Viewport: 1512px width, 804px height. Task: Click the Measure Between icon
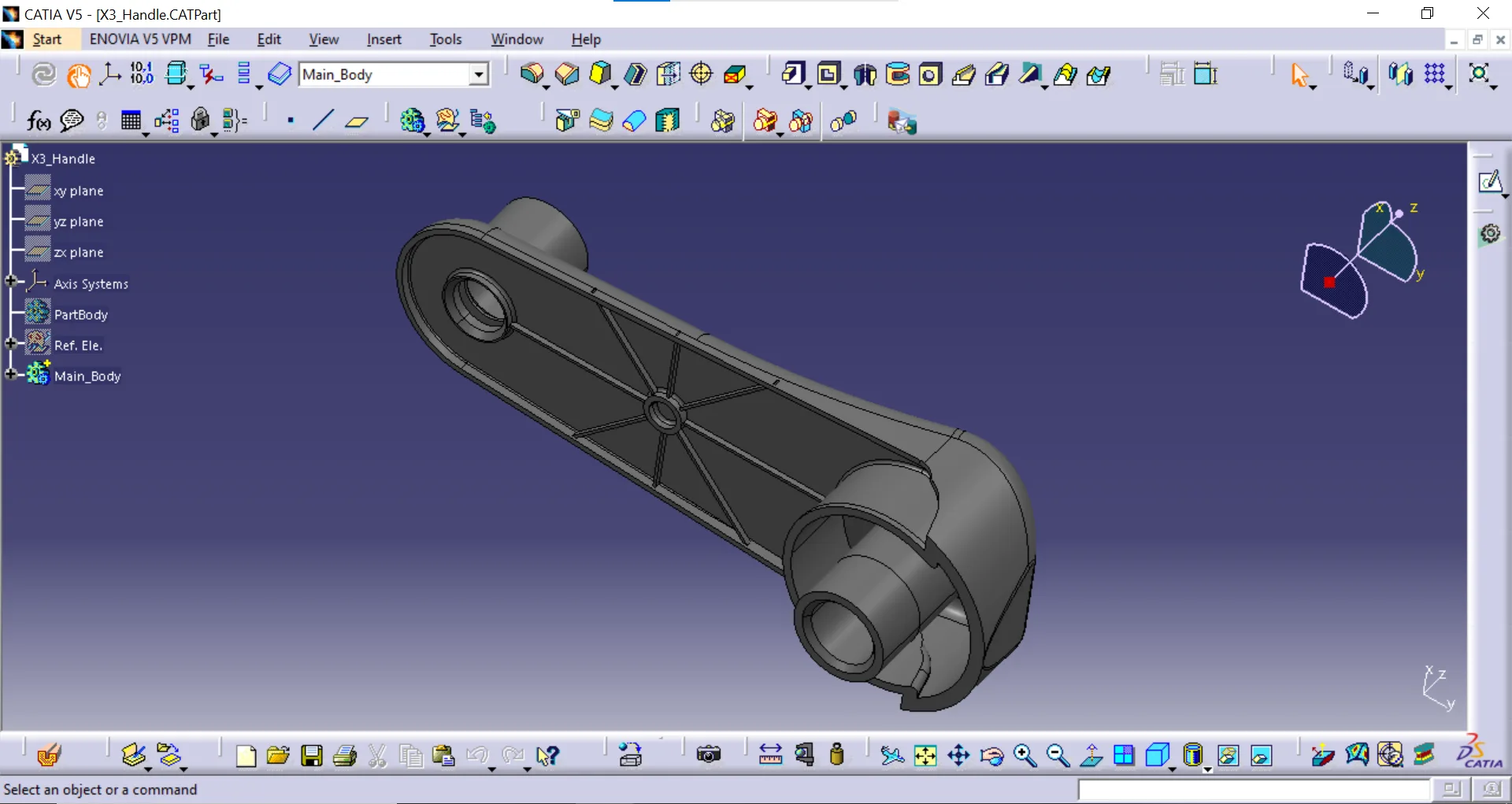point(770,755)
